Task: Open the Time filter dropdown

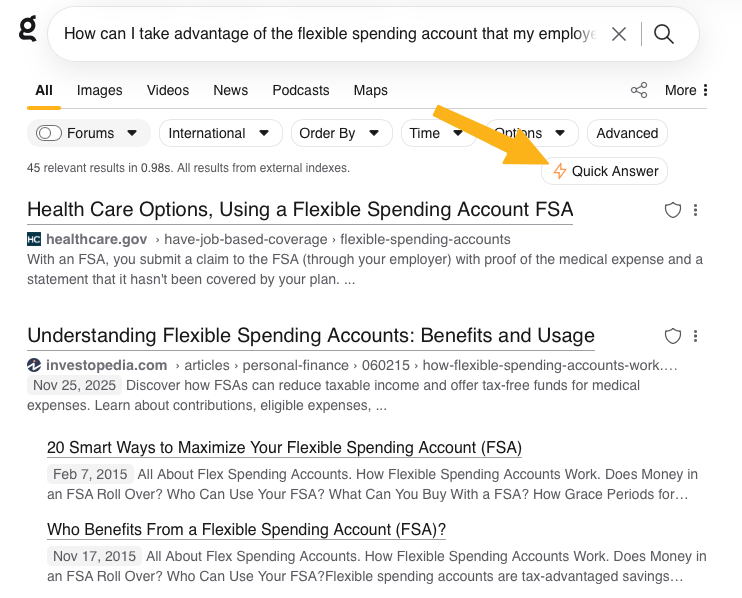Action: pyautogui.click(x=437, y=133)
